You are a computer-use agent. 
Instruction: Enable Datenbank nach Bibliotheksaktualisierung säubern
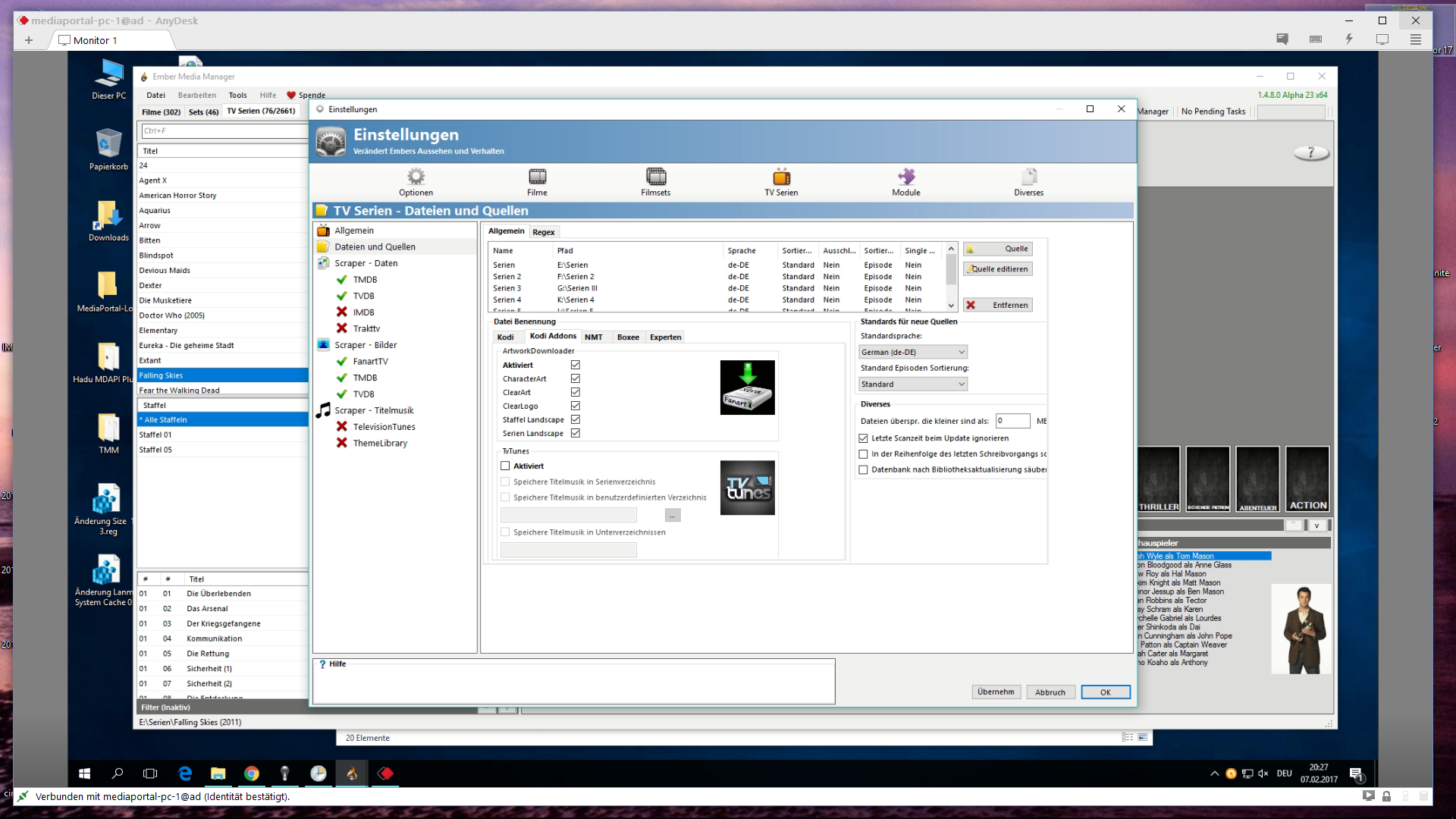[863, 469]
